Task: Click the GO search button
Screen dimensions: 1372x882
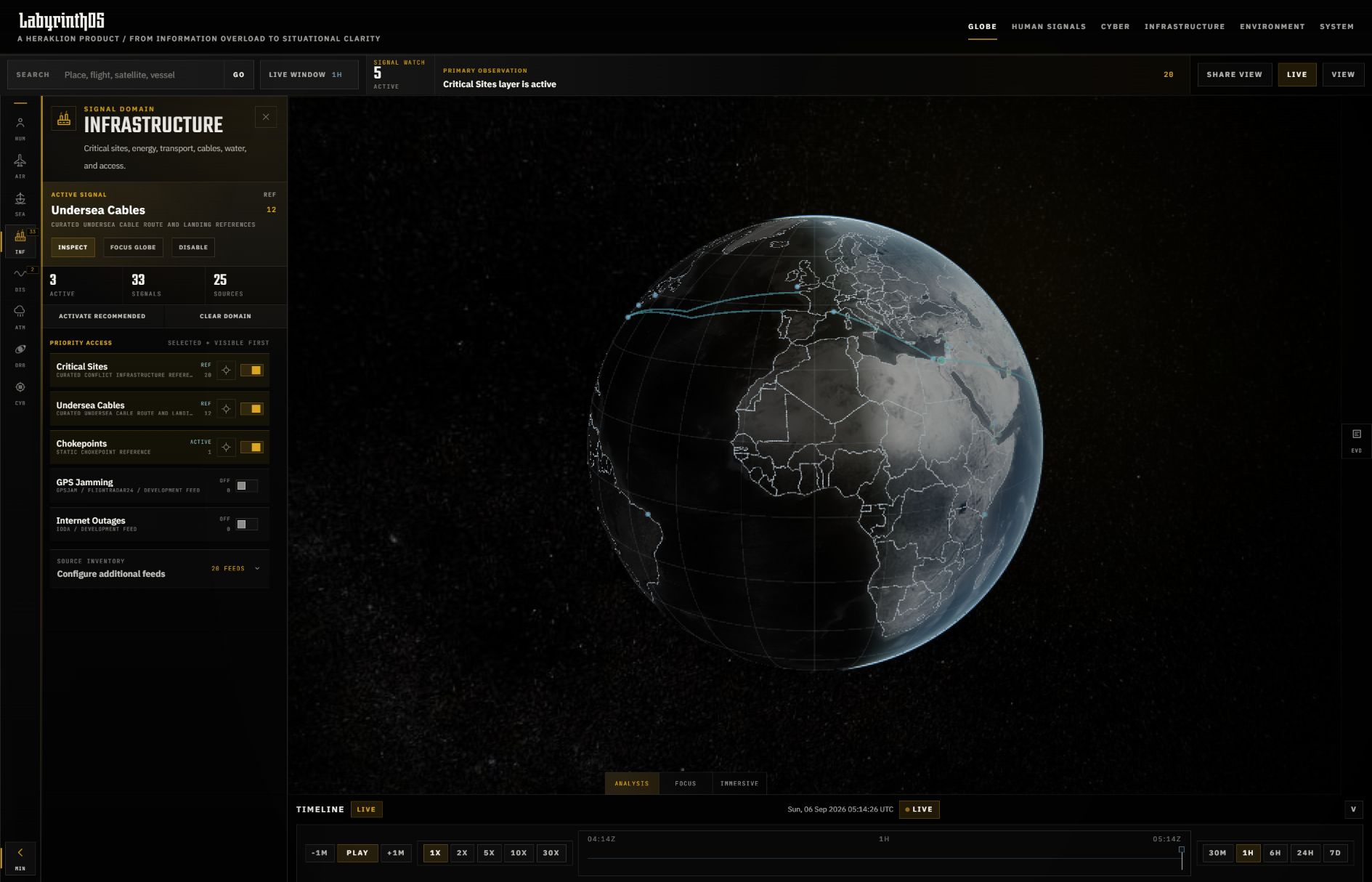Action: pos(239,75)
